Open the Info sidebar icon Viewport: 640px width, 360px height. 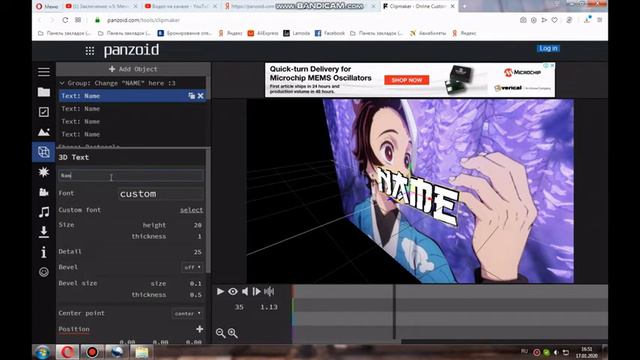[44, 252]
